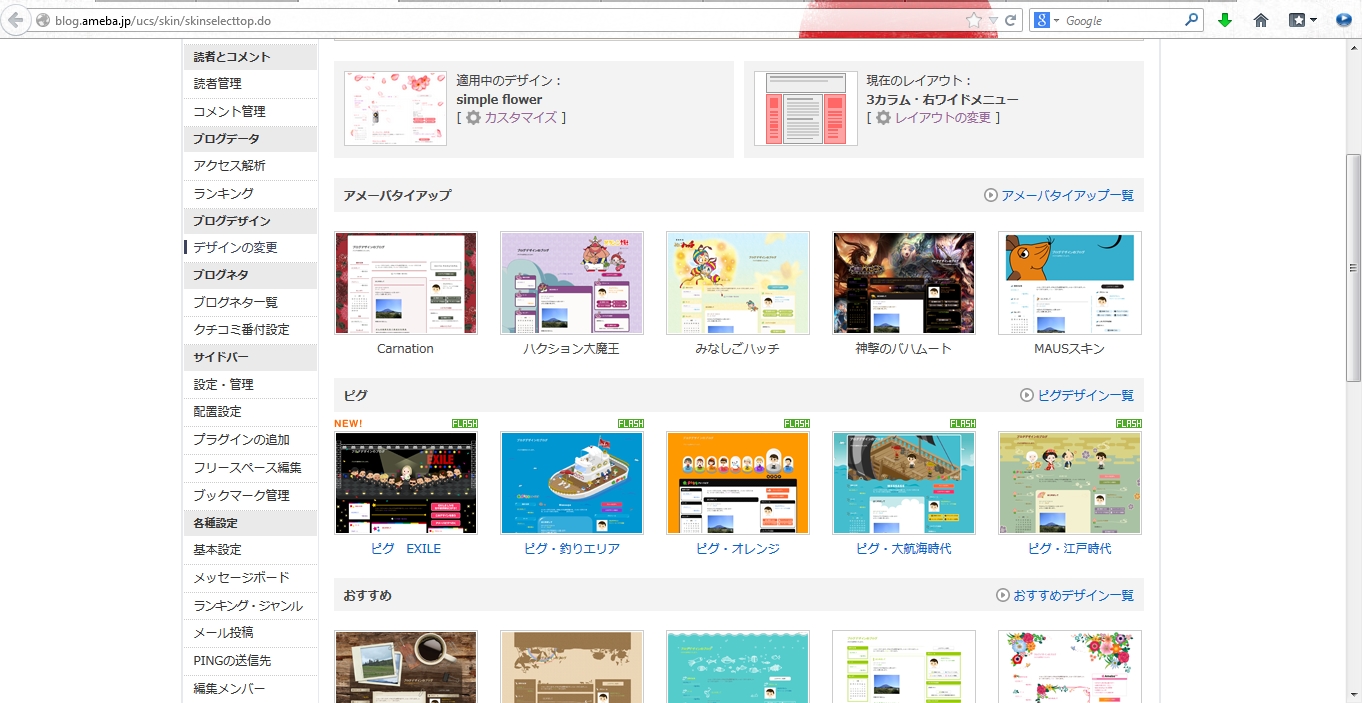The width and height of the screenshot is (1362, 703).
Task: Select the coffee cup wooden design thumbnail
Action: tap(406, 667)
